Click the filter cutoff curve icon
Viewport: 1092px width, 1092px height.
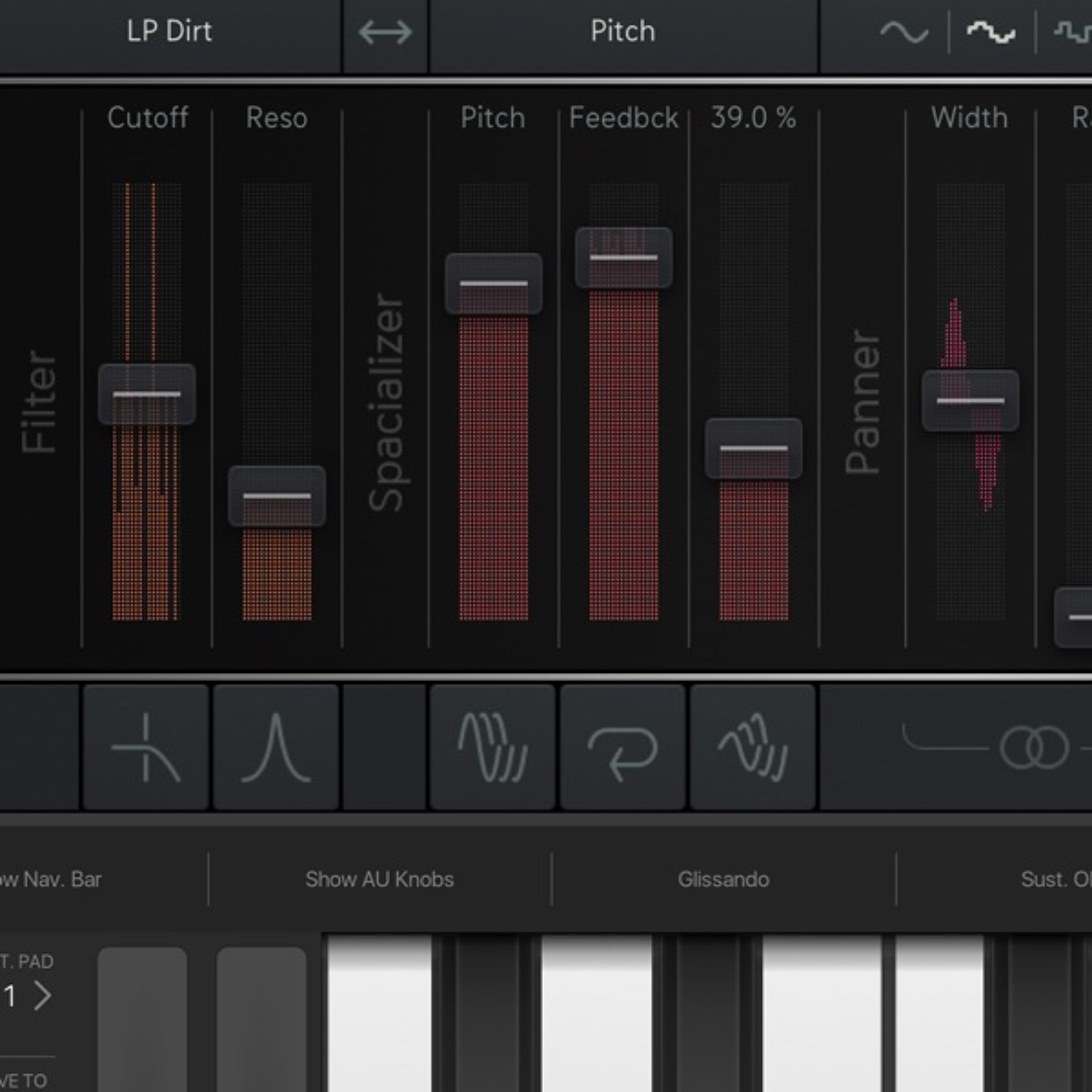pyautogui.click(x=146, y=747)
